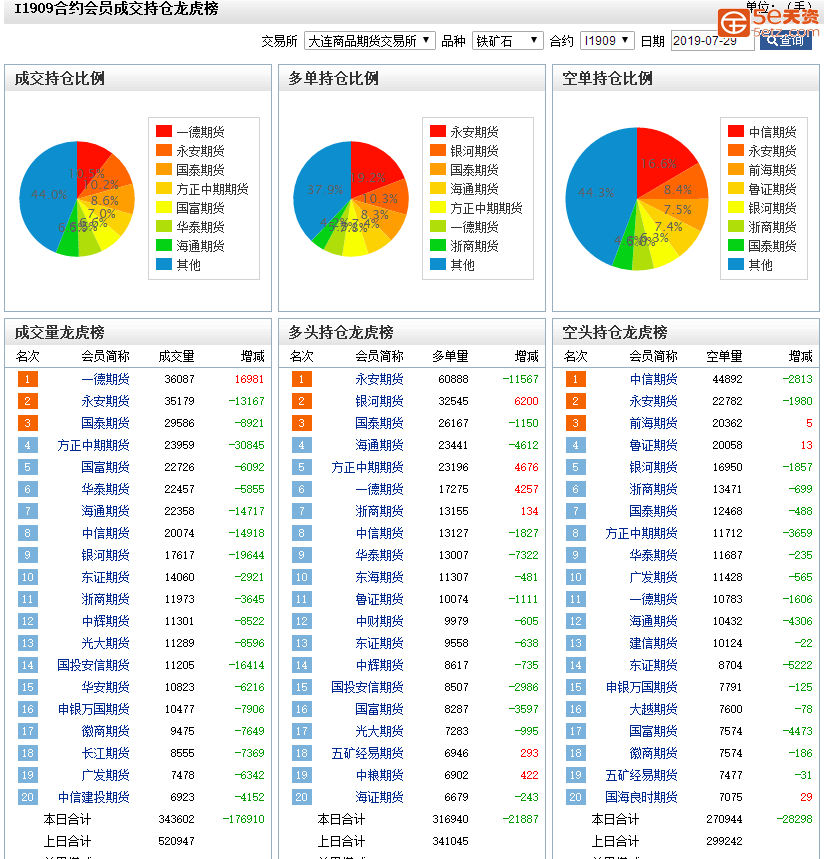825x859 pixels.
Task: Open 国泰期货 link in 成交量龙虎榜
Action: [x=105, y=423]
